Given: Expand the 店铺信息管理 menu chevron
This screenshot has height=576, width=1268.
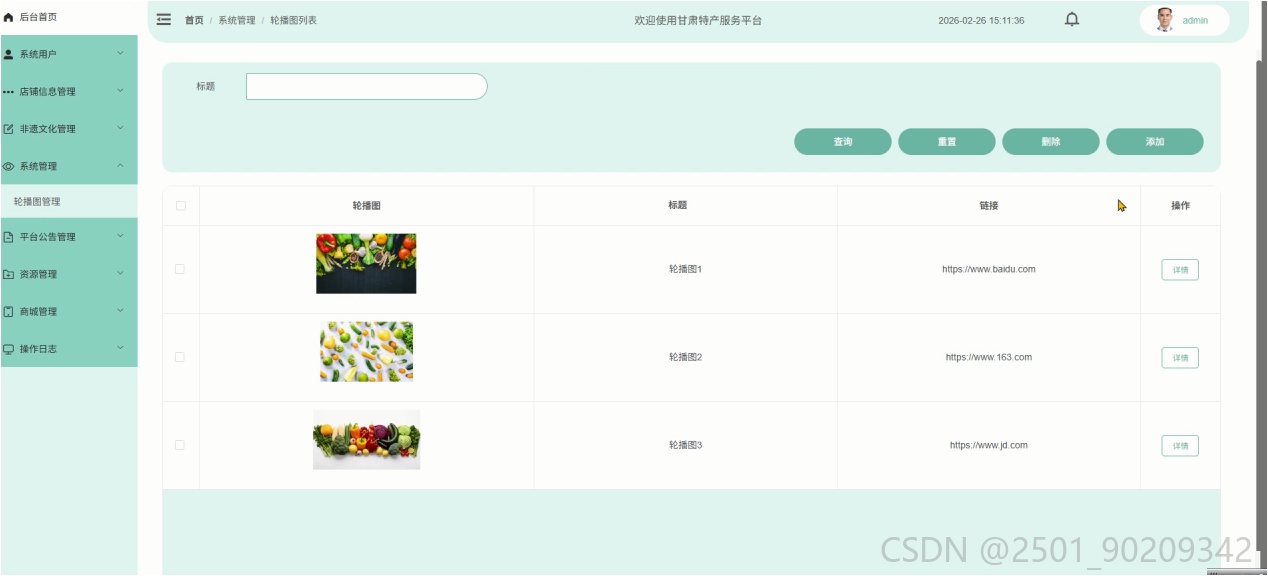Looking at the screenshot, I should tap(120, 91).
